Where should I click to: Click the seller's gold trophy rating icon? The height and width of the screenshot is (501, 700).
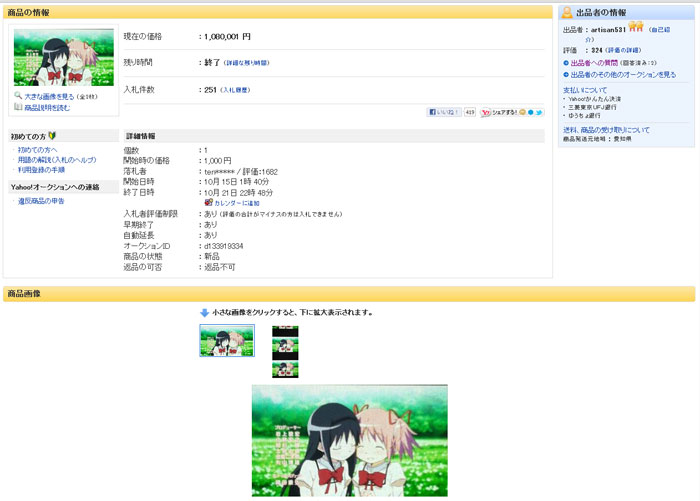[635, 27]
